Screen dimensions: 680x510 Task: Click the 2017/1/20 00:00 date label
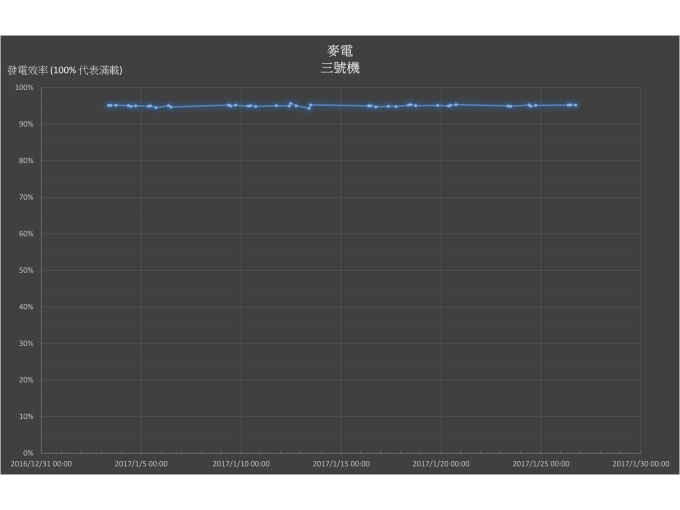(x=441, y=464)
